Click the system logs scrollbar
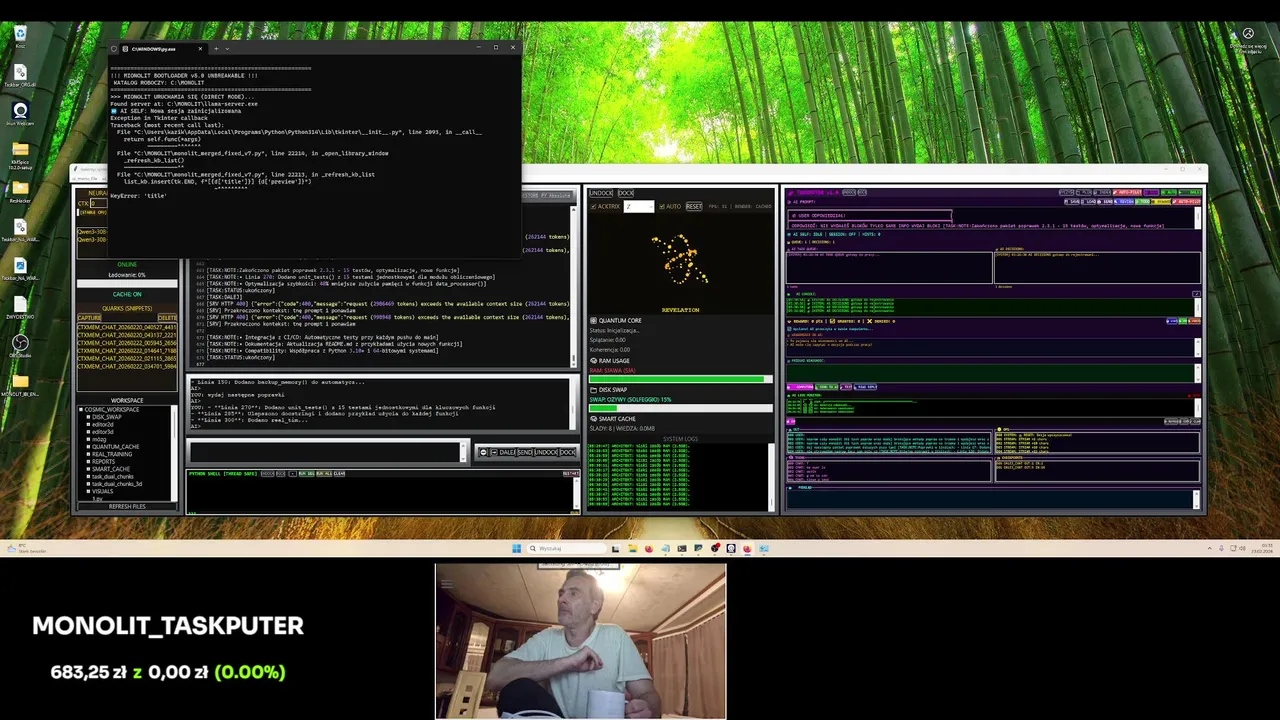Image resolution: width=1280 pixels, height=720 pixels. coord(770,475)
